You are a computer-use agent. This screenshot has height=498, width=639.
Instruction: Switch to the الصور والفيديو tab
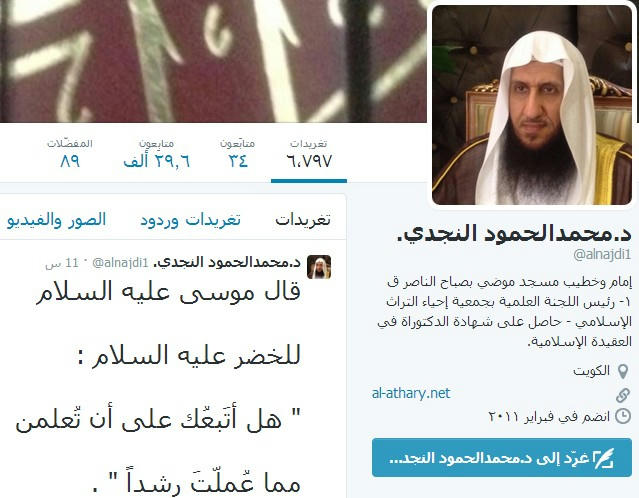point(56,220)
